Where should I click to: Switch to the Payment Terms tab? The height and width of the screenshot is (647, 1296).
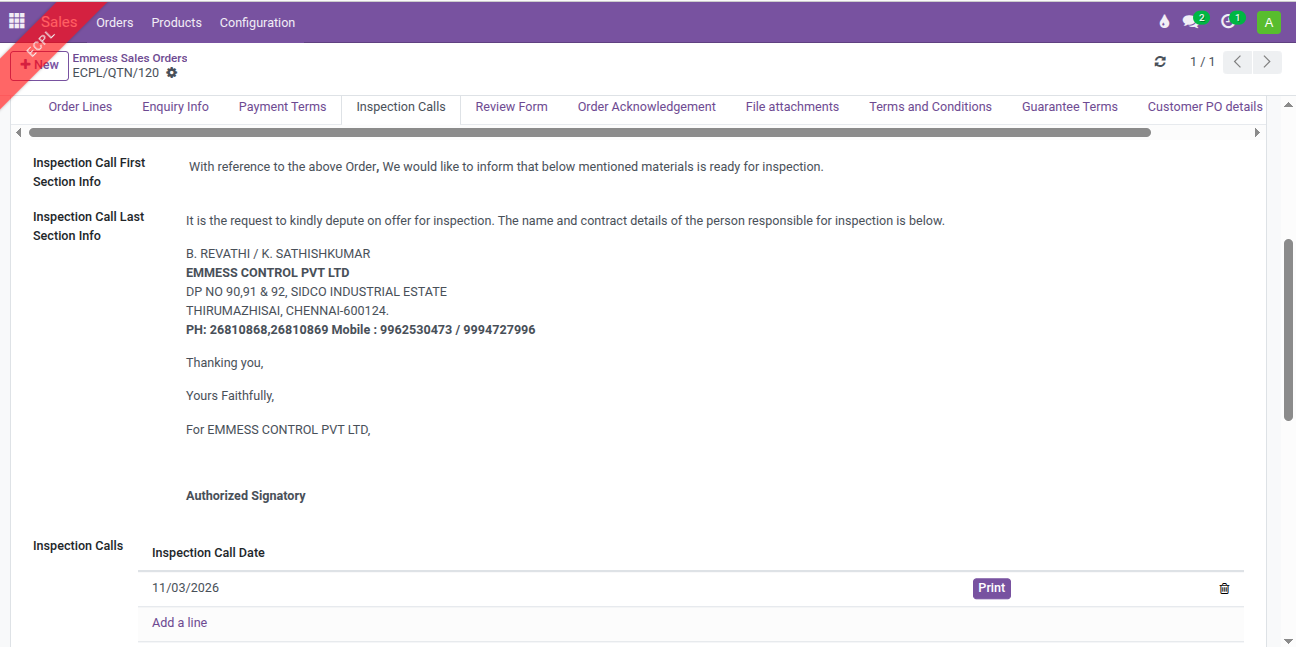[282, 107]
